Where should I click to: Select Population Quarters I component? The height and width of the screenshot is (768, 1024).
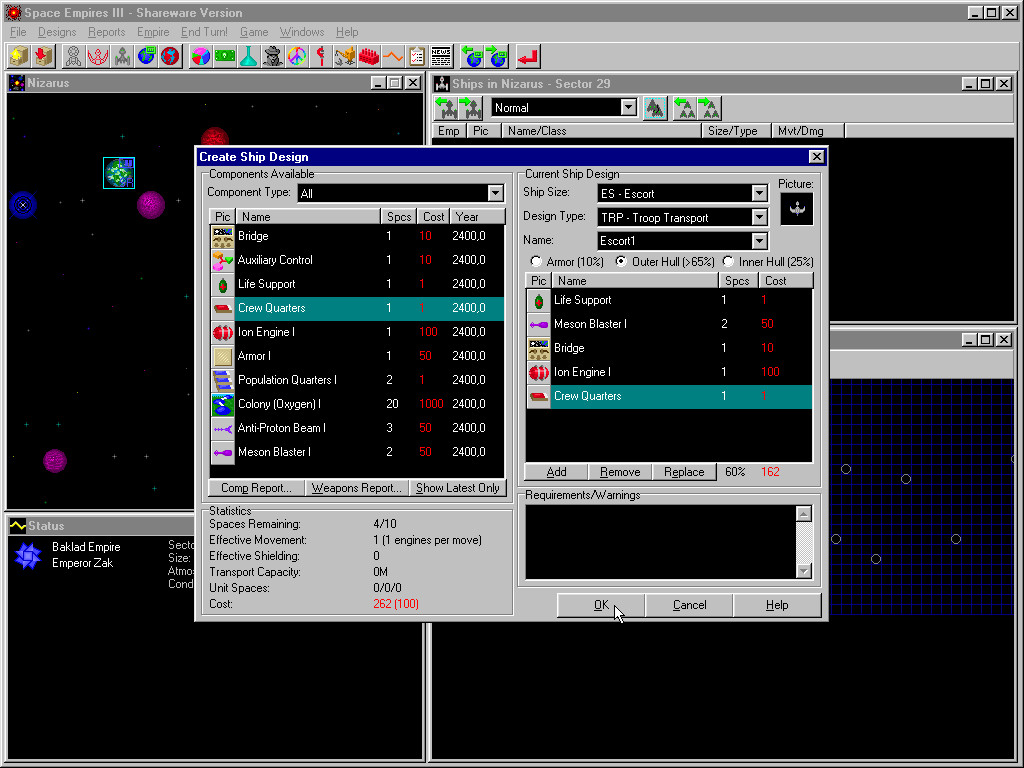[x=357, y=380]
